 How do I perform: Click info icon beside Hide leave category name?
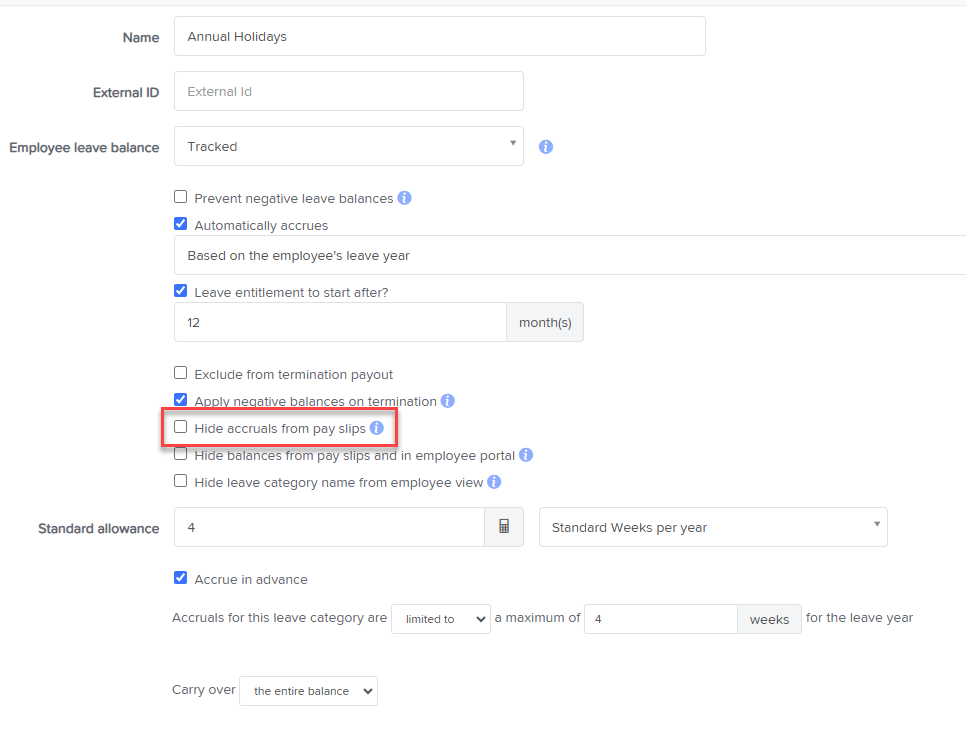point(494,482)
